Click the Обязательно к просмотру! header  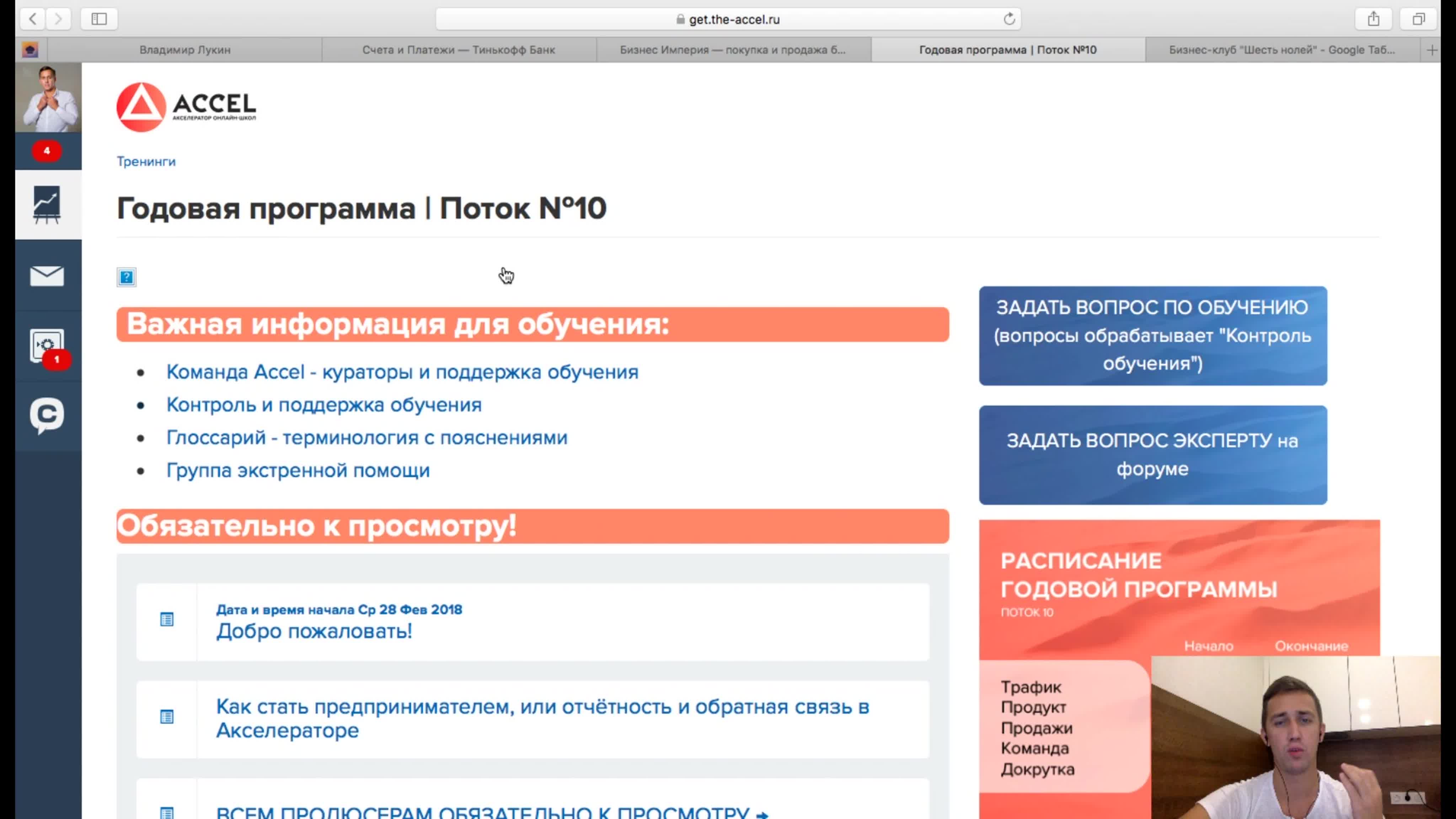click(532, 526)
